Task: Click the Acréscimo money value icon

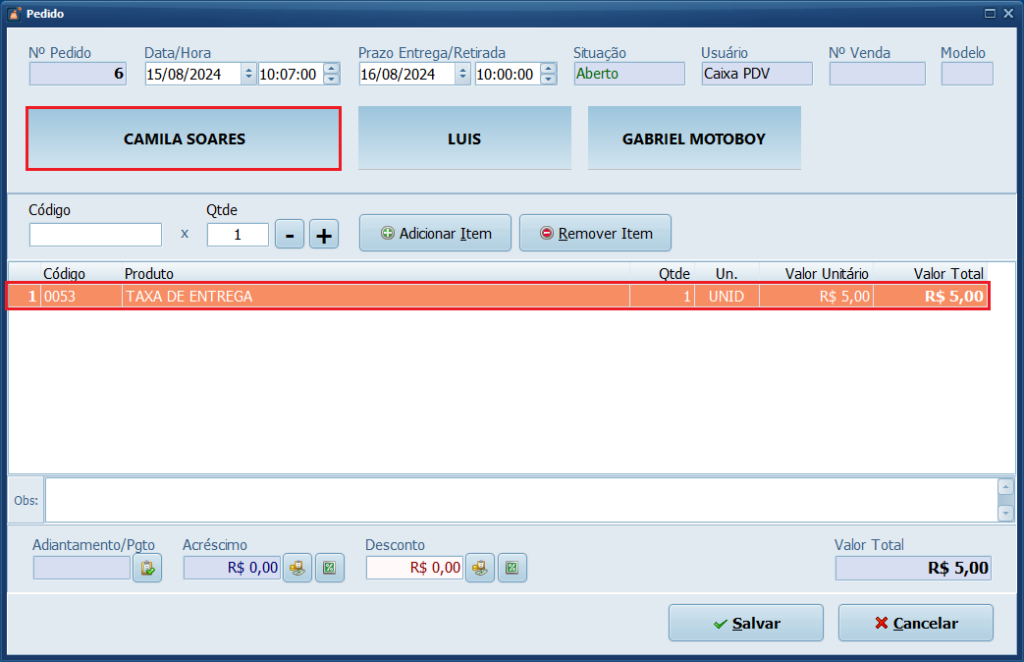Action: [297, 568]
